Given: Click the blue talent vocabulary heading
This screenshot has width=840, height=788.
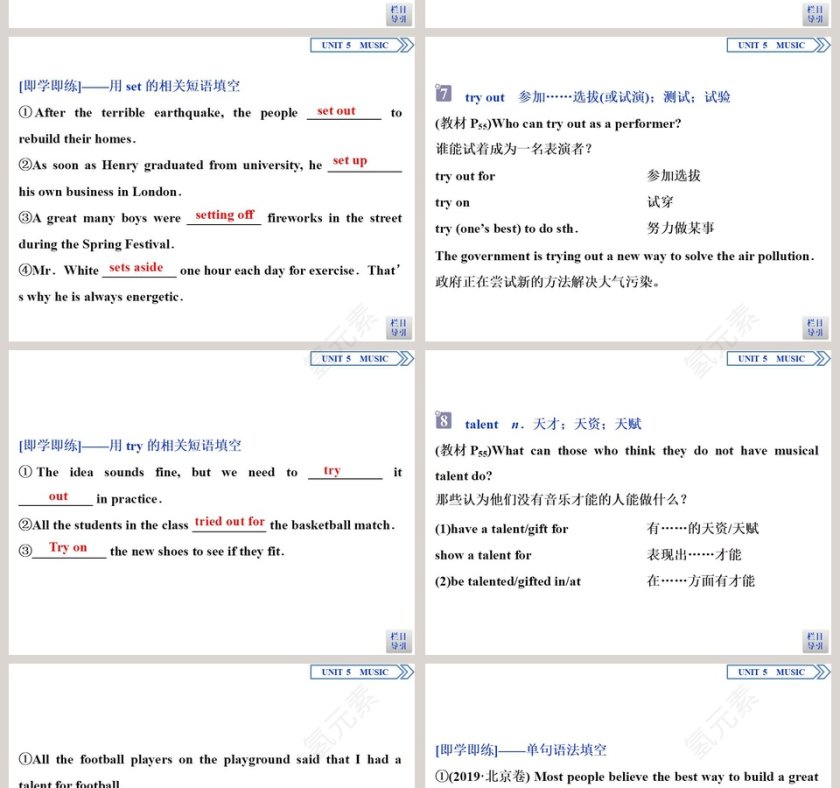Looking at the screenshot, I should point(481,424).
